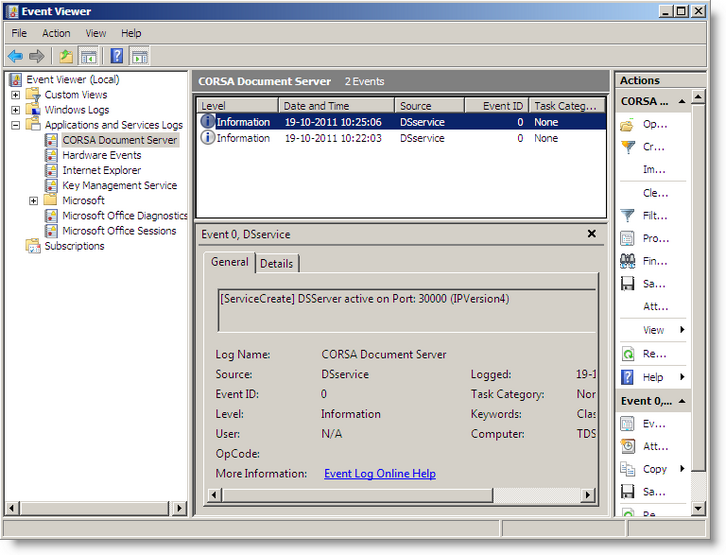Open the Help menu
726x555 pixels.
[x=131, y=33]
